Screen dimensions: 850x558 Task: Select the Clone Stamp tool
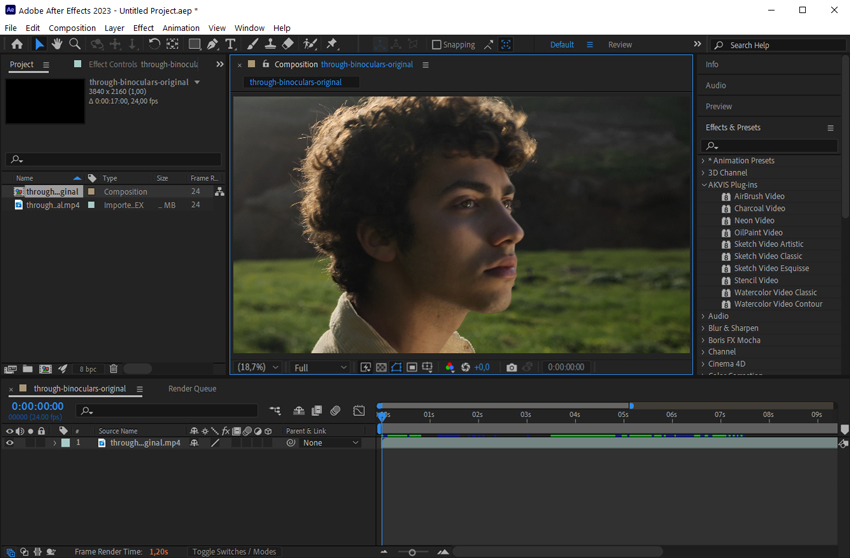coord(270,44)
